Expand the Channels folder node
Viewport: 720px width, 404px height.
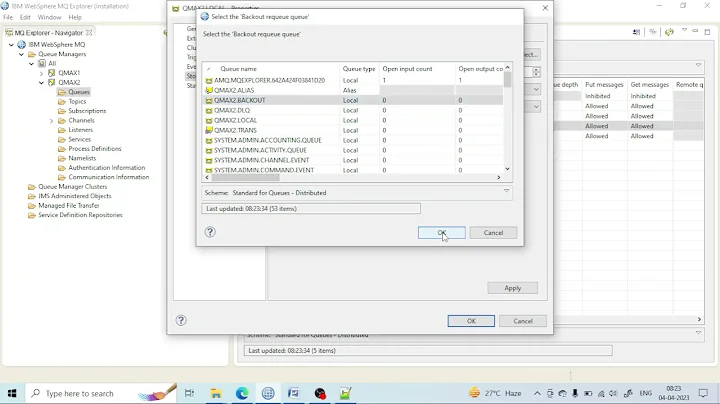51,121
